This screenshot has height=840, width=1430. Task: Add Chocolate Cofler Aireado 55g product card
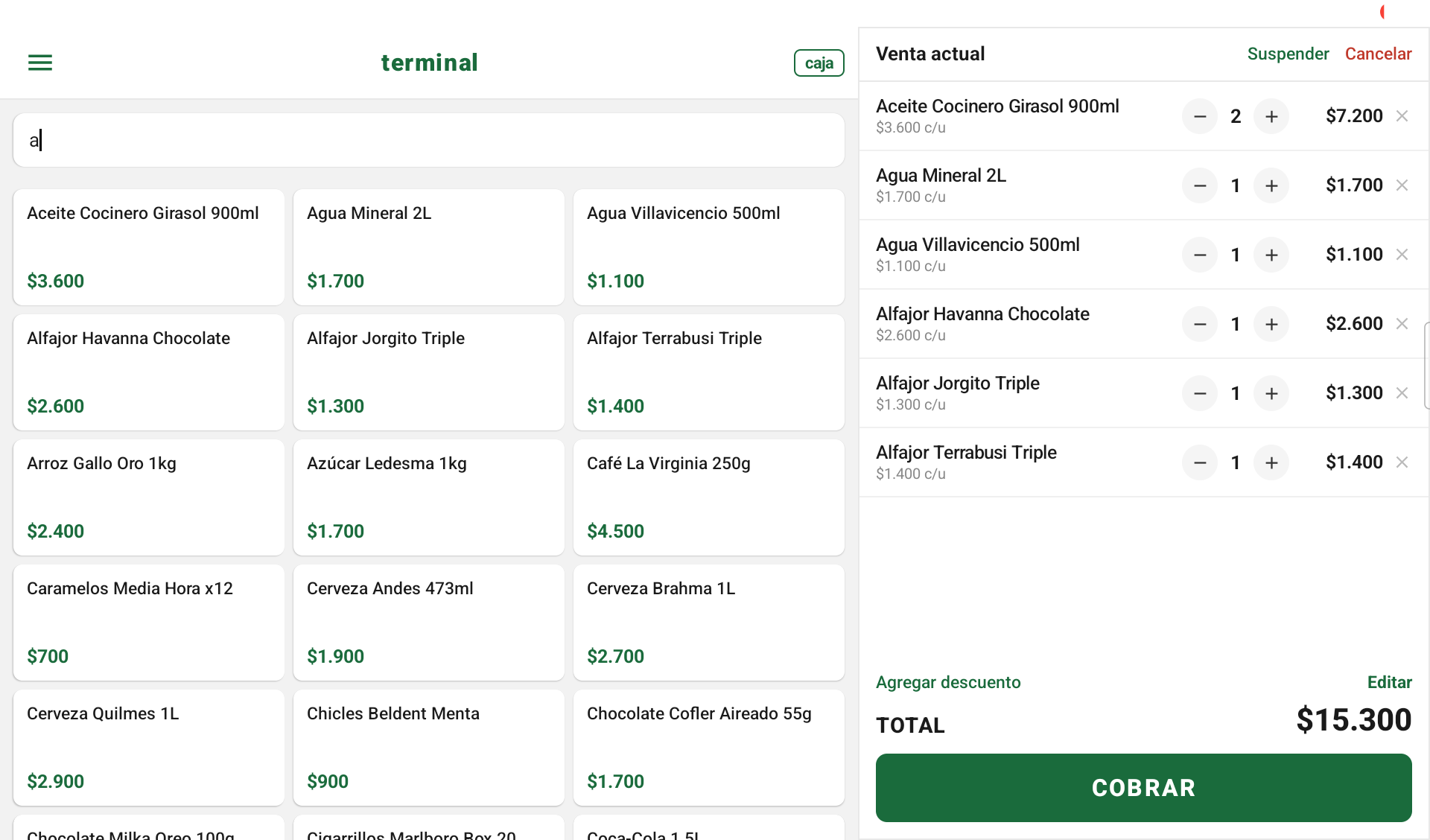point(709,748)
